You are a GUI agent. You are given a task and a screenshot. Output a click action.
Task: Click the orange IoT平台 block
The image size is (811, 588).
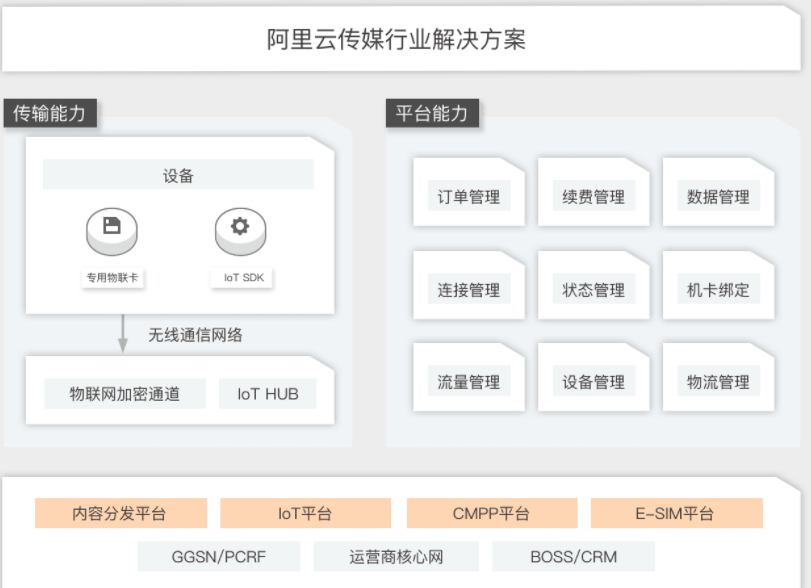tap(305, 513)
